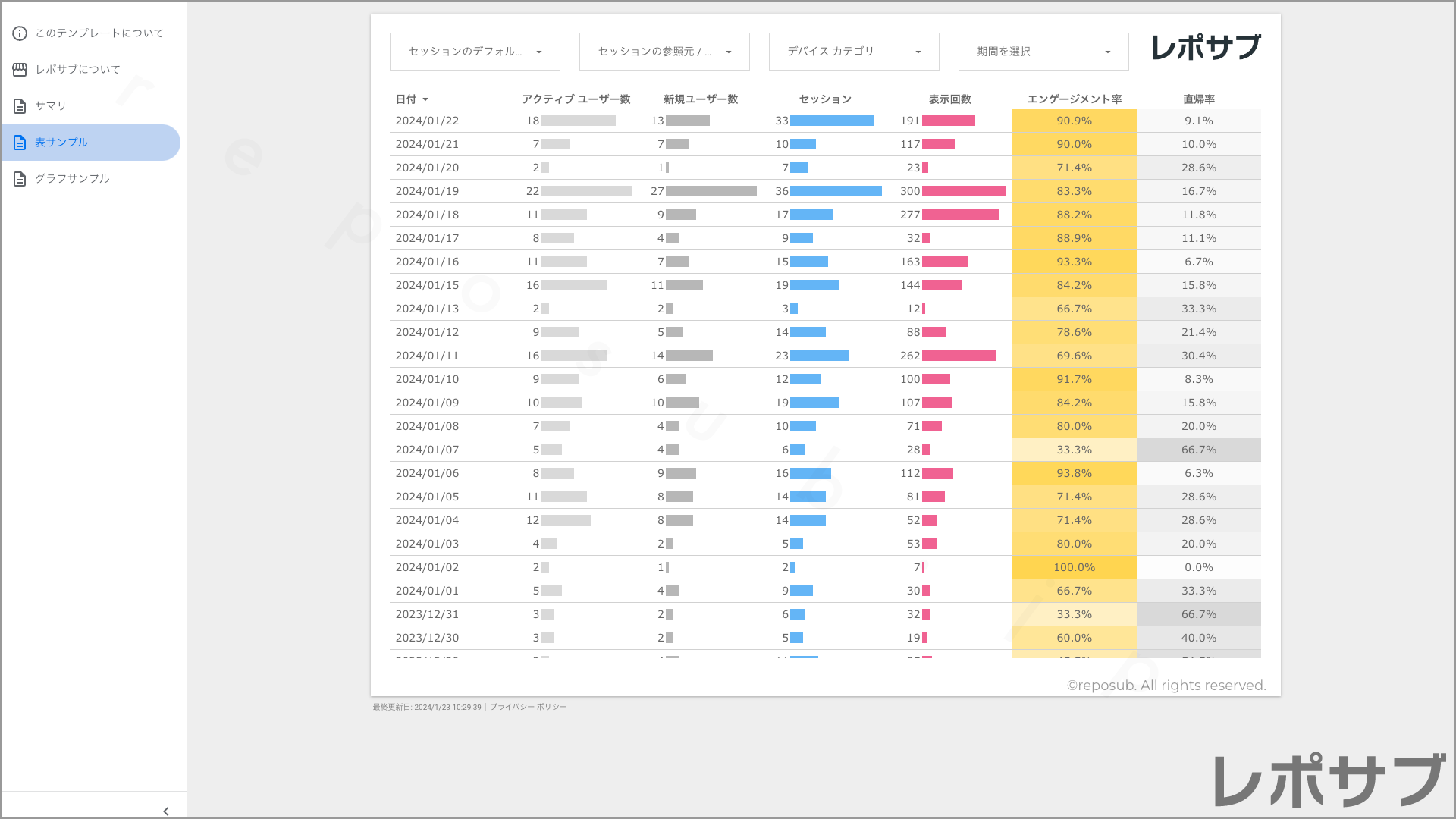Click the info icon beside このテンプレートについて

20,33
